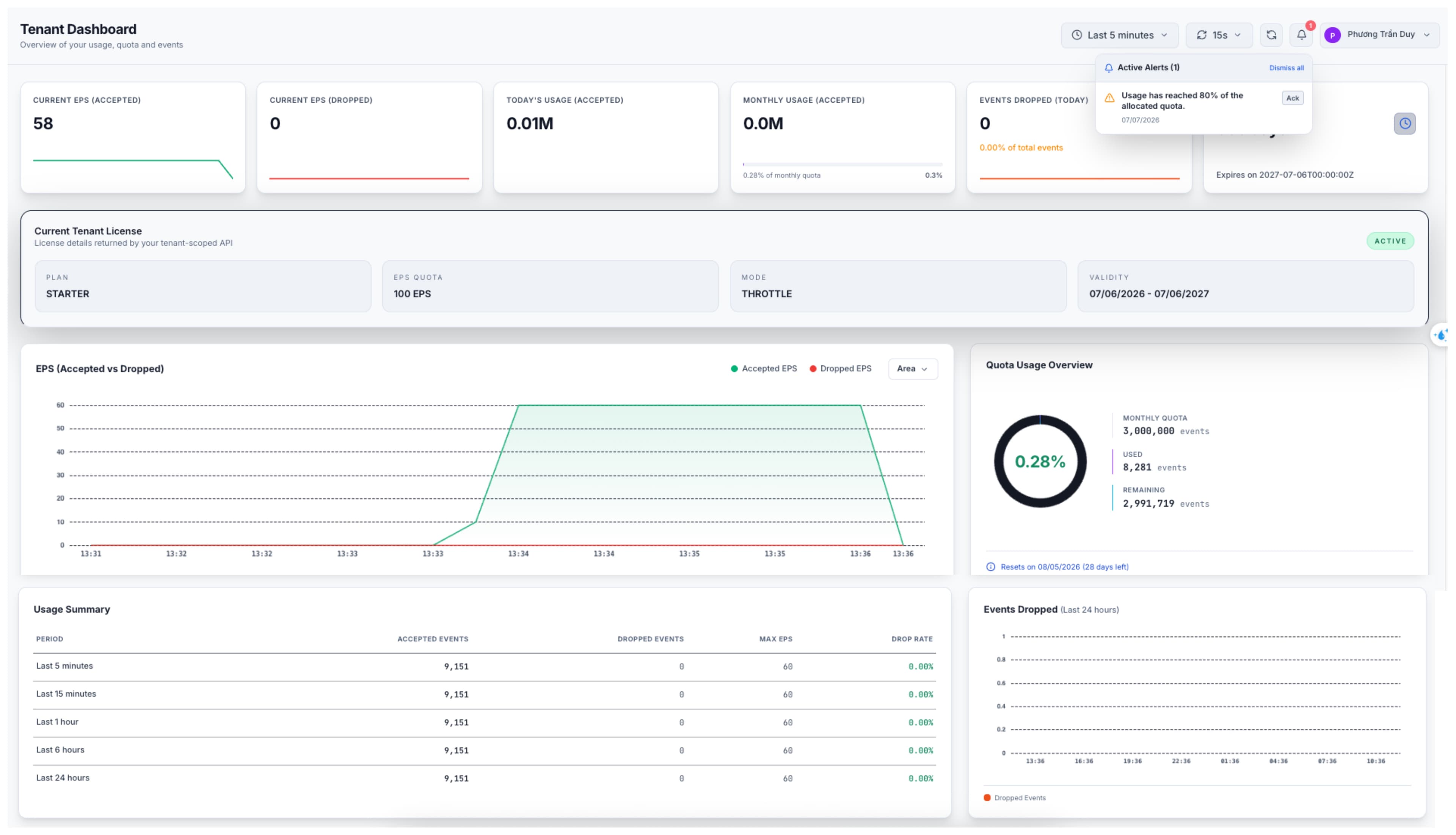Toggle the Dropped EPS legend series
Screen dimensions: 1456x835
click(x=840, y=369)
